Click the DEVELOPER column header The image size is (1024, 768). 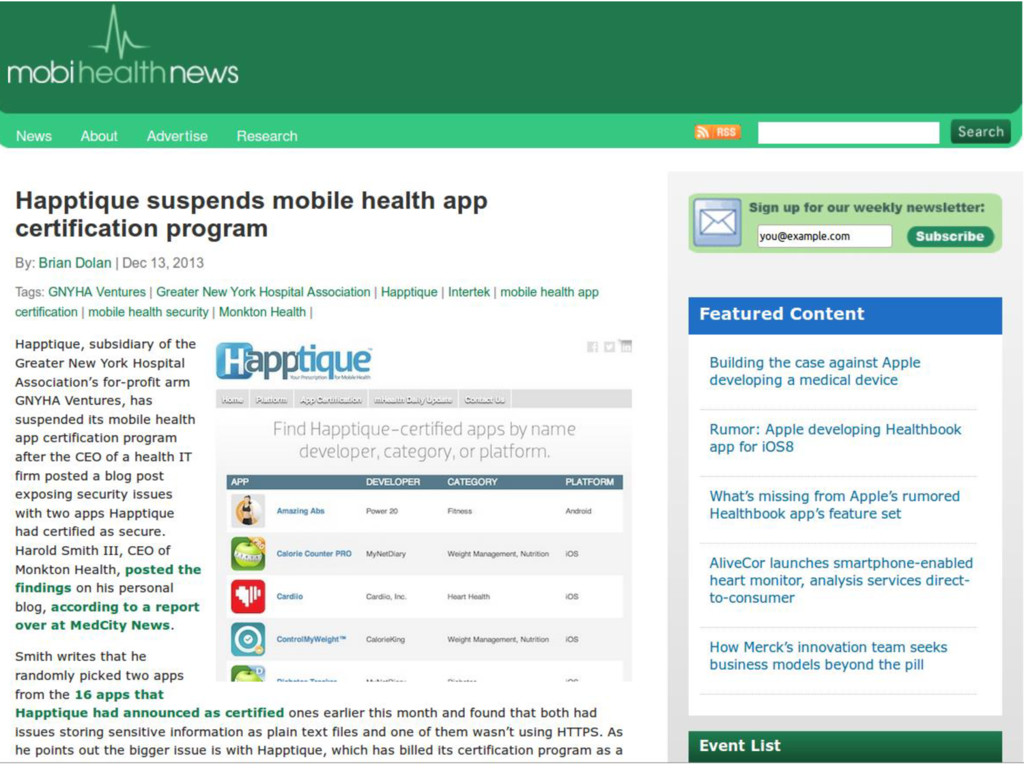tap(393, 482)
